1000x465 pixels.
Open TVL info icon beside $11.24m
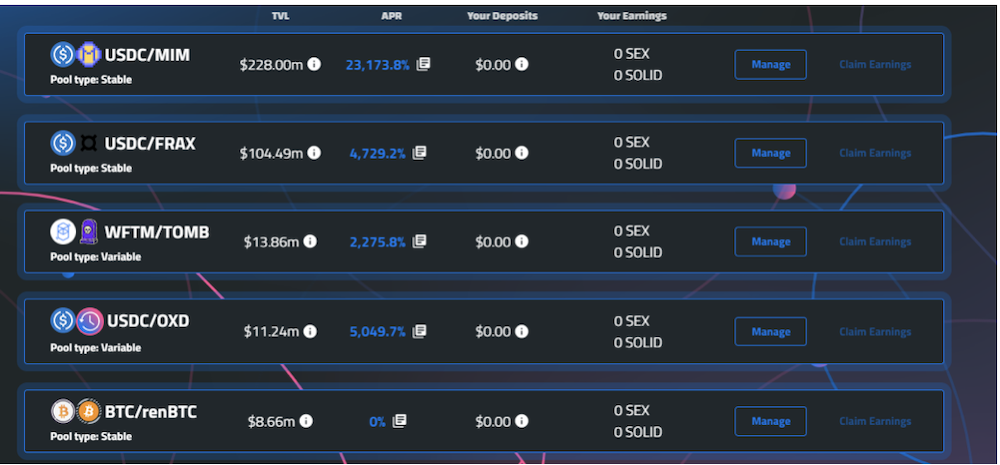(309, 332)
